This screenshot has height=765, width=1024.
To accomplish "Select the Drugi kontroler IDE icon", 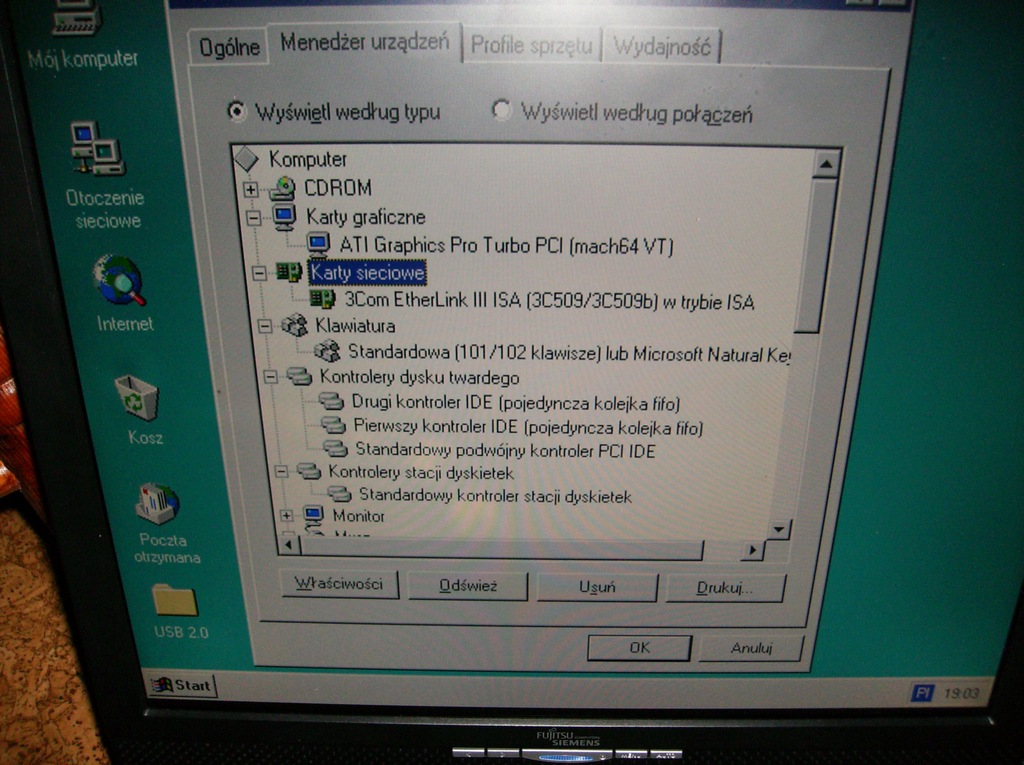I will [x=331, y=401].
